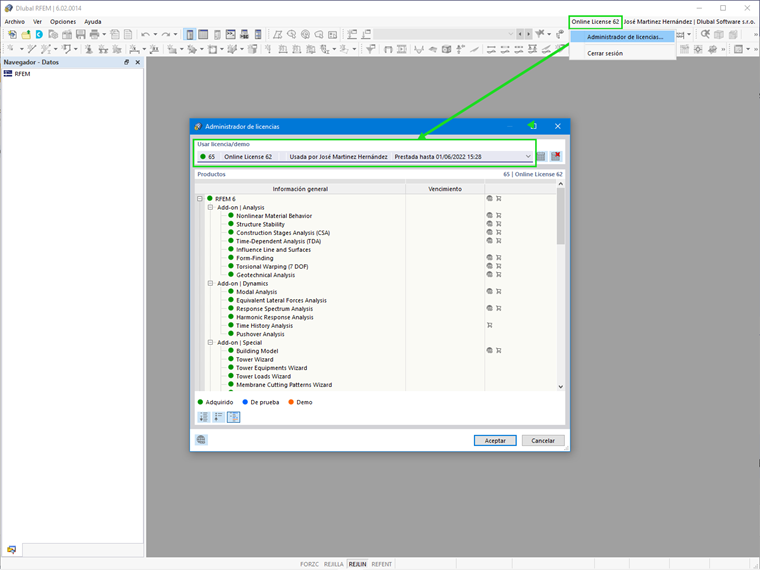Click the return license red X icon

coord(555,156)
